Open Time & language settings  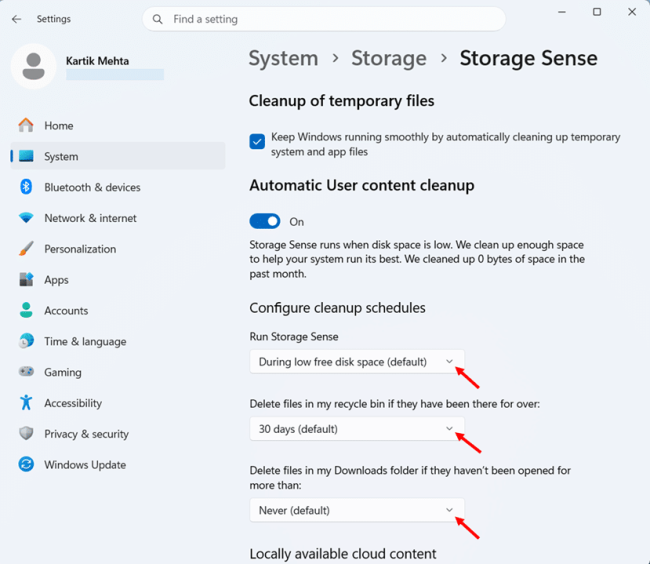[118, 341]
